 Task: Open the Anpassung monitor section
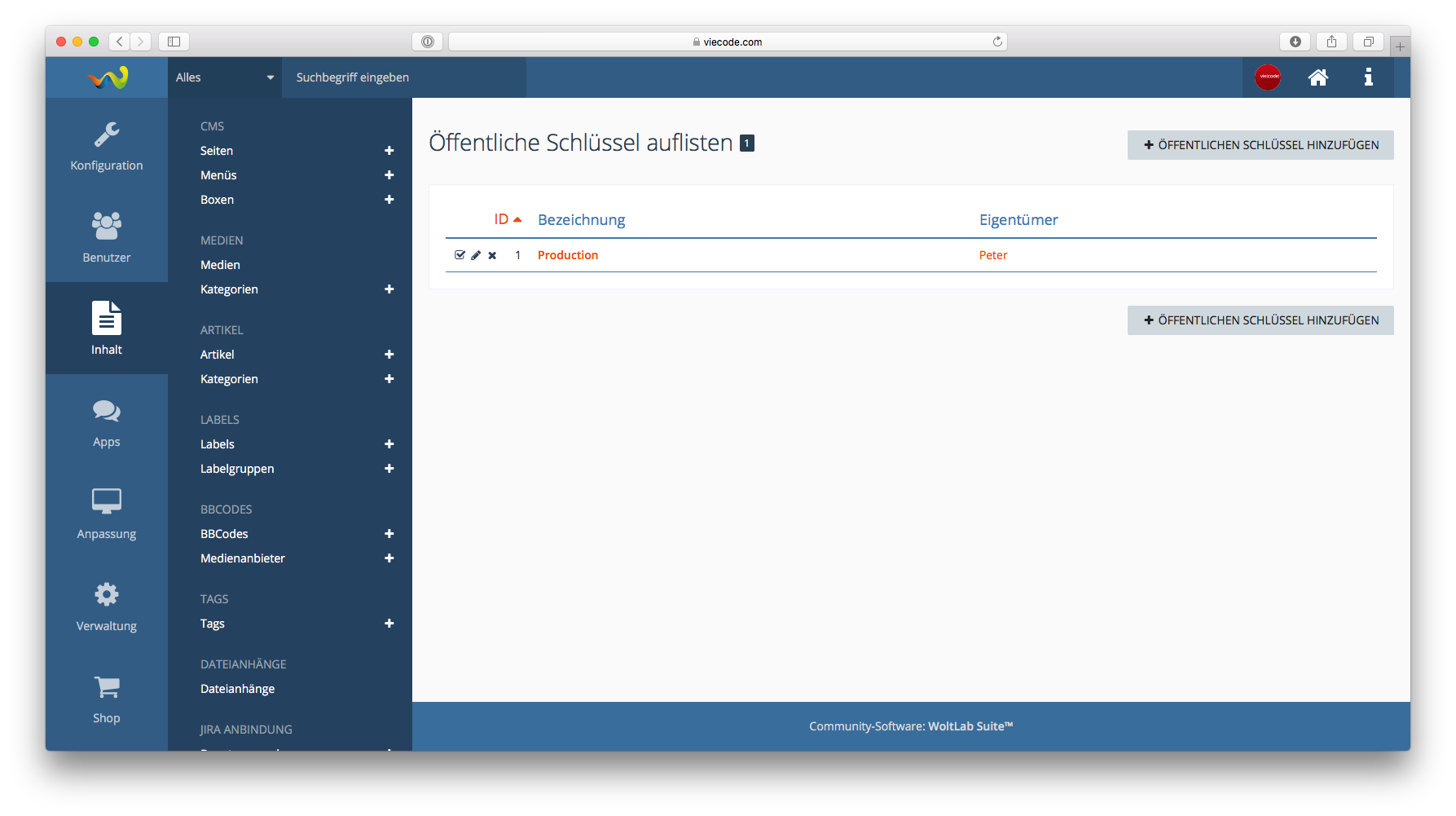coord(107,514)
